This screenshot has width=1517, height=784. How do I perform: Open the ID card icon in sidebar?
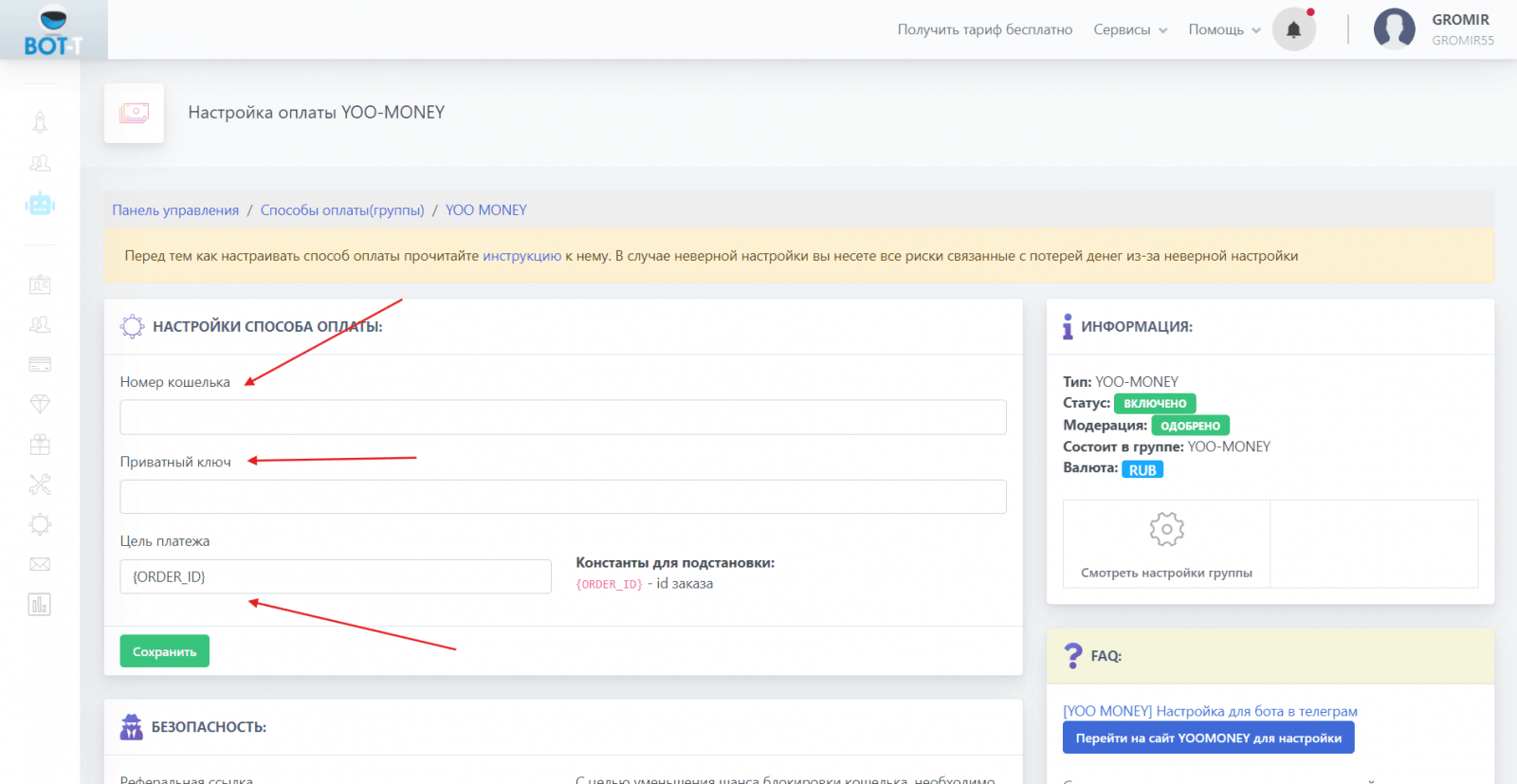click(x=40, y=284)
